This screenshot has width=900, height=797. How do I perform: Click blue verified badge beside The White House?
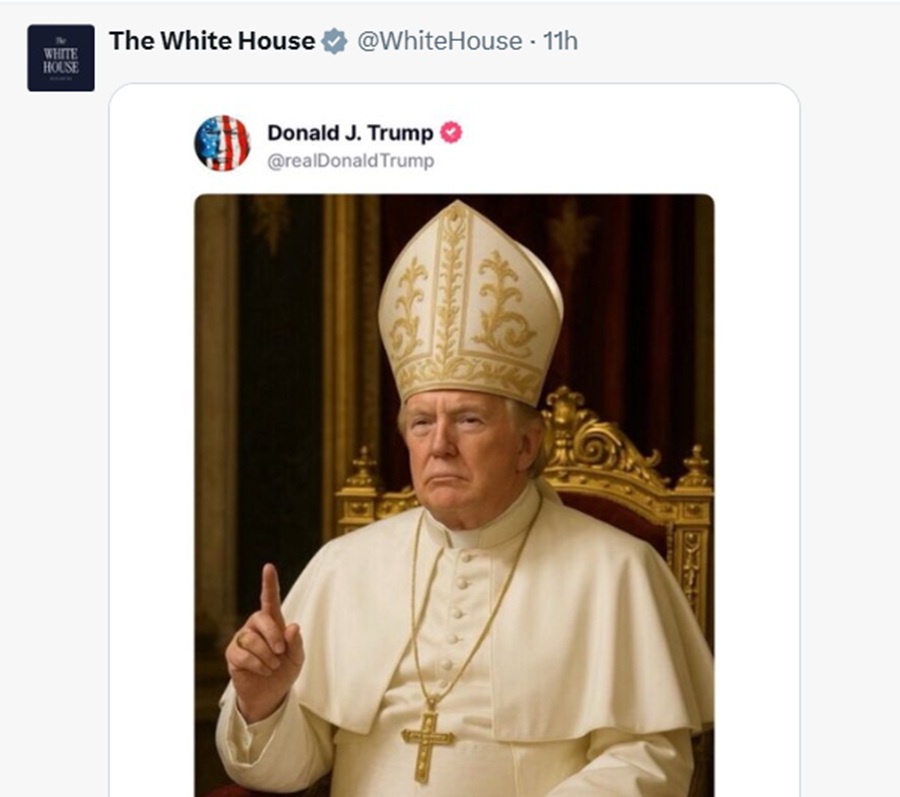334,42
